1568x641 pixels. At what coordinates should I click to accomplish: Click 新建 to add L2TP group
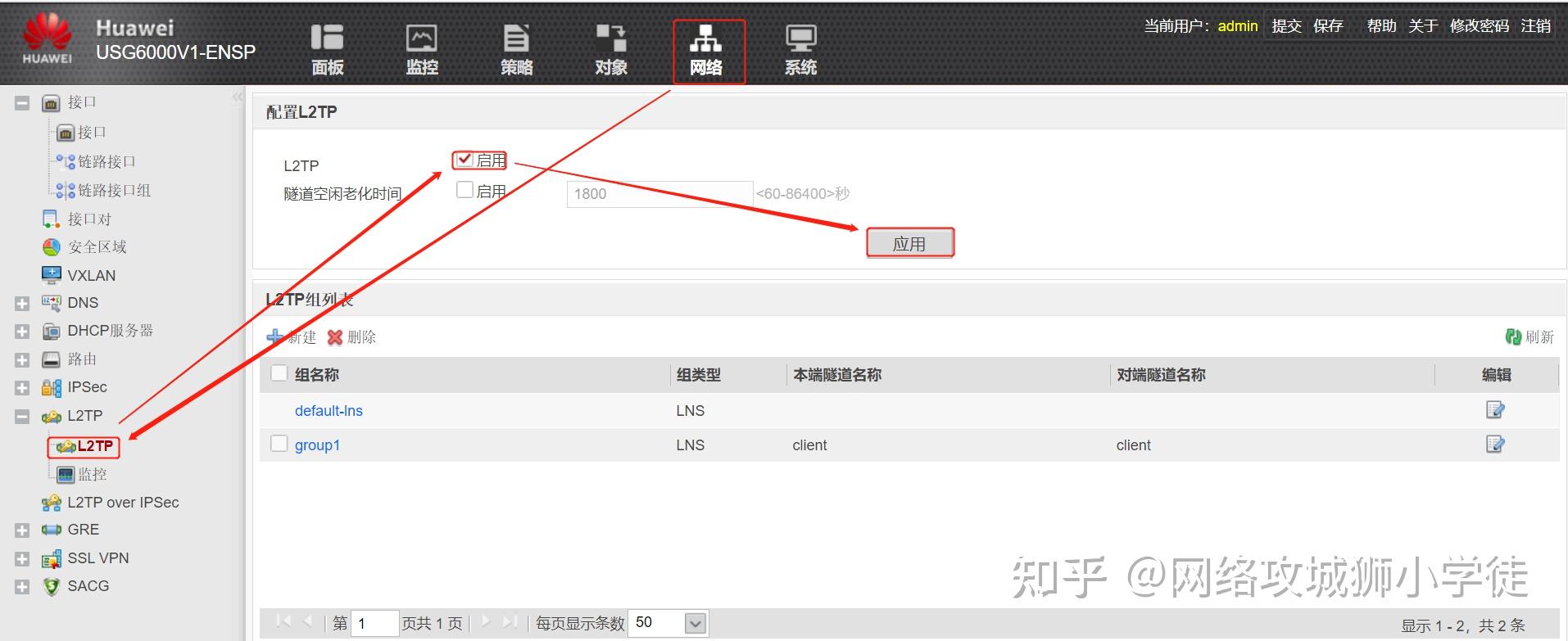pos(292,336)
